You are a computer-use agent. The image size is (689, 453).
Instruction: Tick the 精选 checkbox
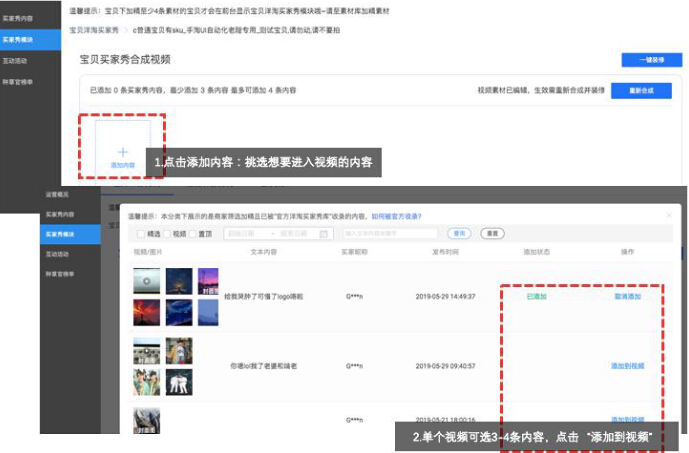click(x=141, y=233)
